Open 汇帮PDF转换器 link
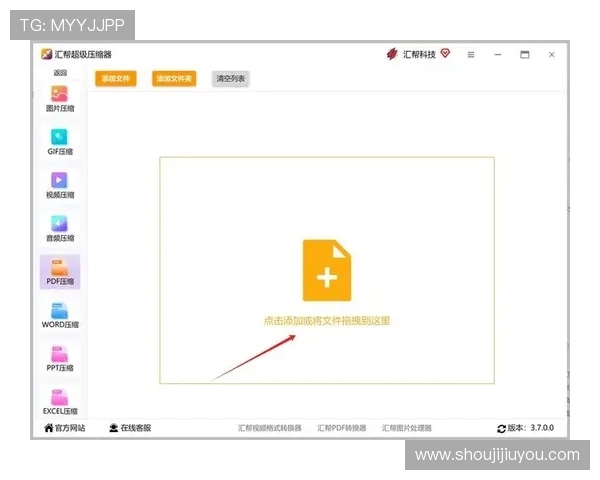The image size is (600, 480). pyautogui.click(x=342, y=428)
